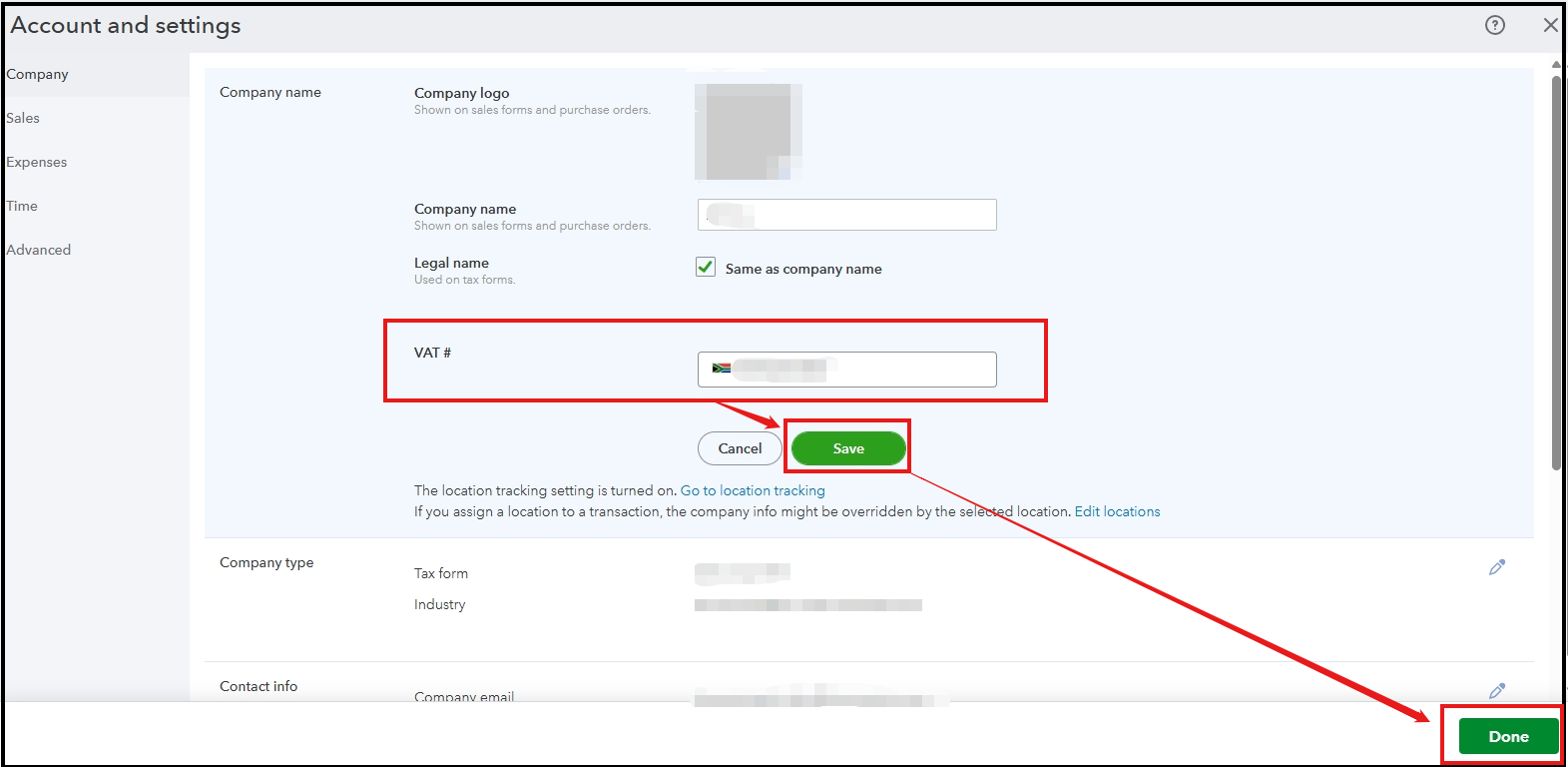Viewport: 1568px width, 767px height.
Task: Select the Advanced settings tab
Action: coord(39,250)
